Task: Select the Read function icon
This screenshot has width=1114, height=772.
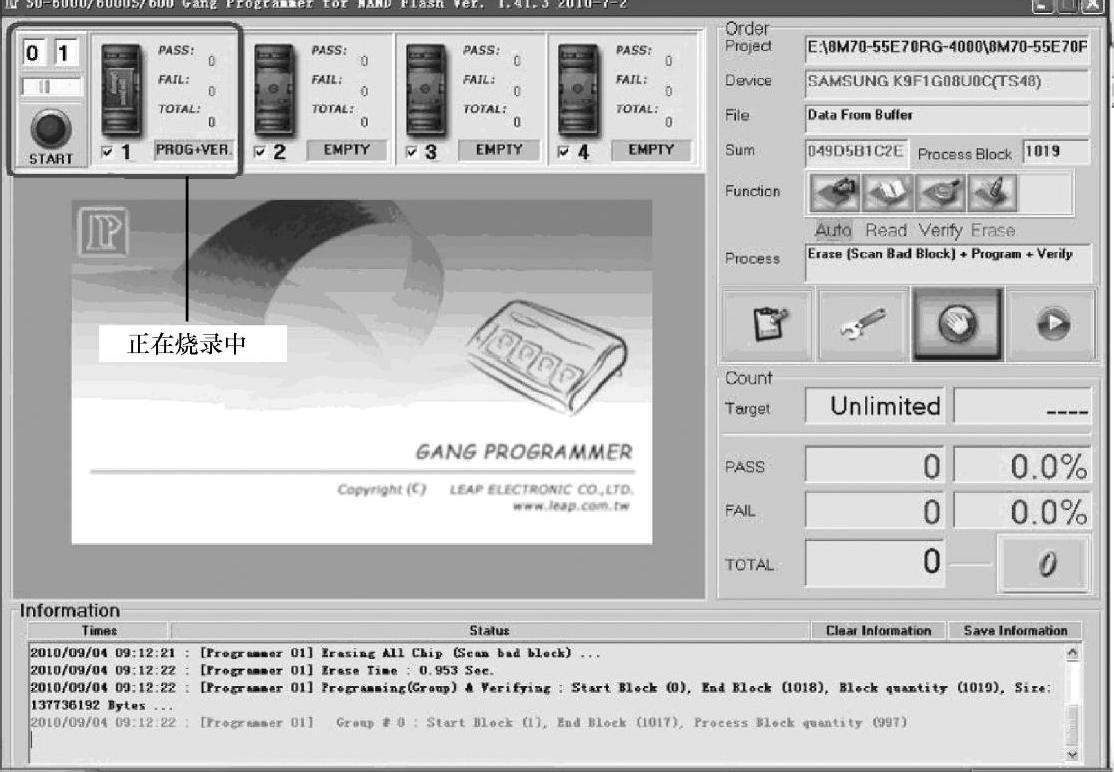Action: pyautogui.click(x=887, y=192)
